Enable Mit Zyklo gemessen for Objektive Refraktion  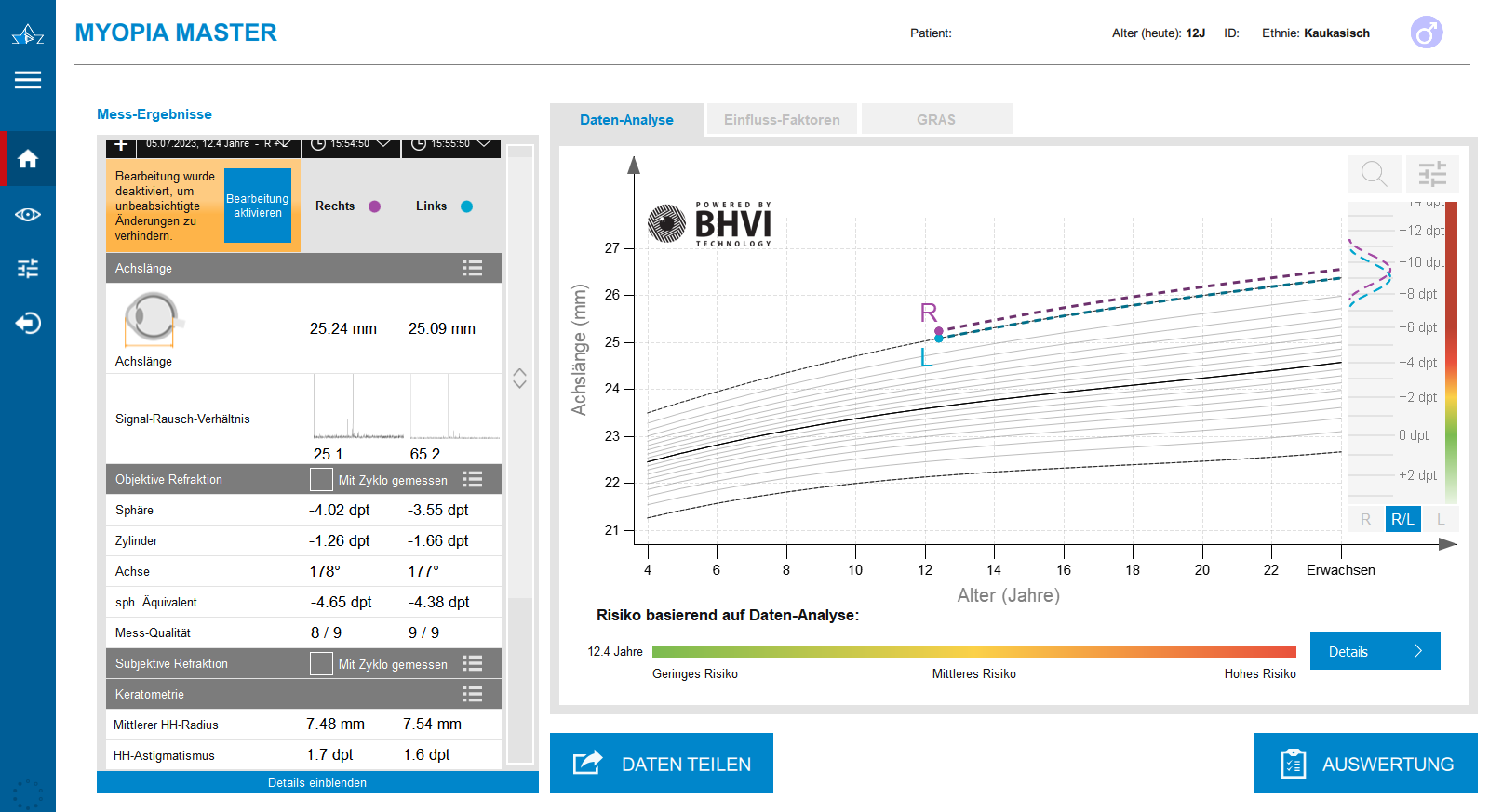tap(321, 480)
